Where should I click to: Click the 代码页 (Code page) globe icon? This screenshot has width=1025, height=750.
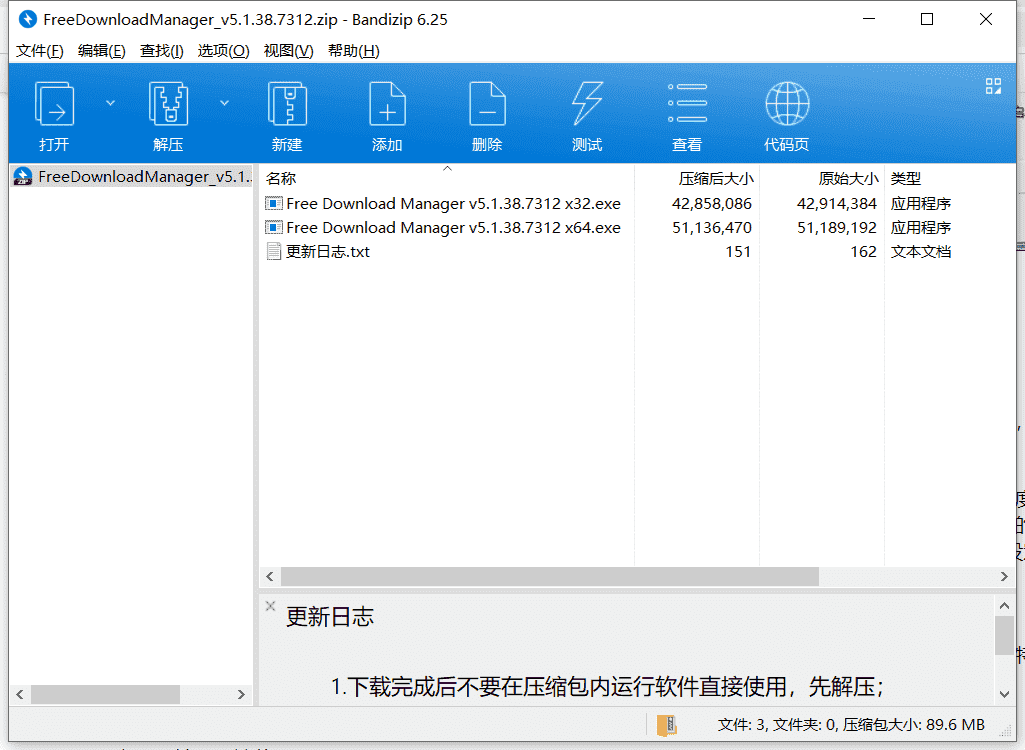[787, 104]
